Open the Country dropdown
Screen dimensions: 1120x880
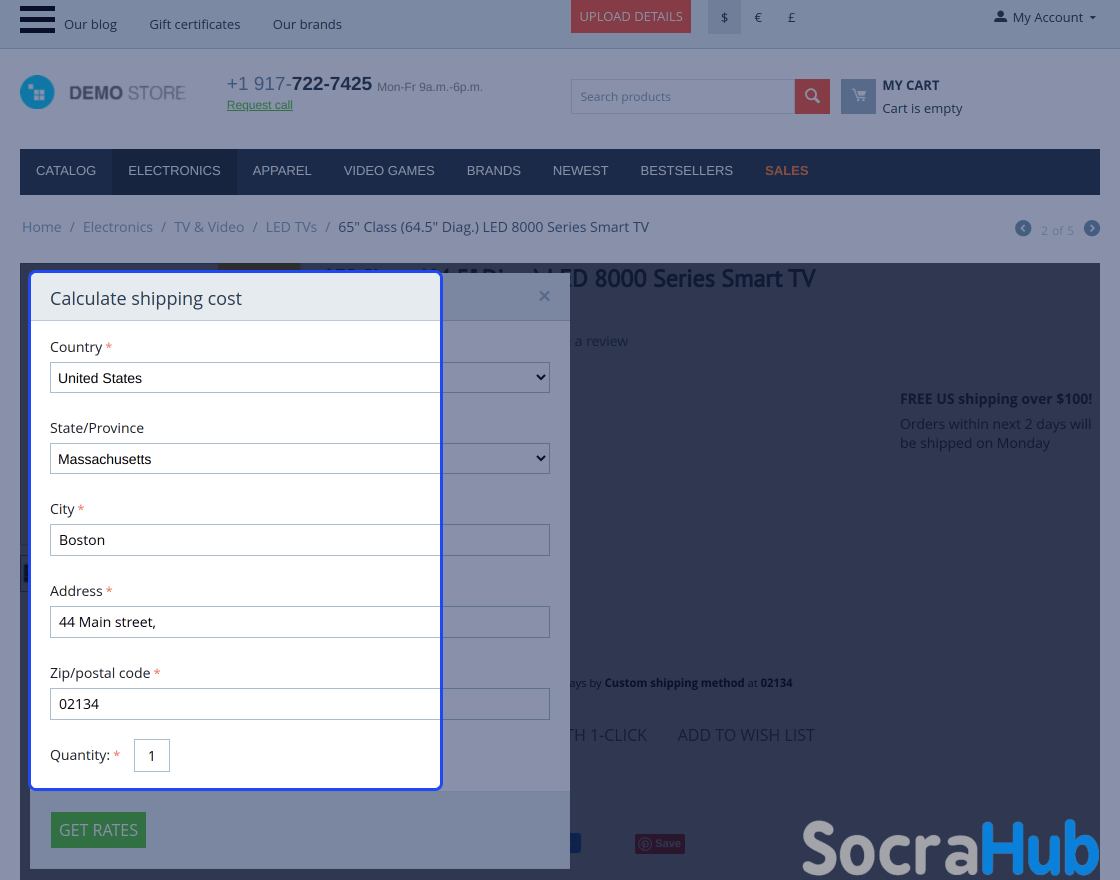point(300,378)
